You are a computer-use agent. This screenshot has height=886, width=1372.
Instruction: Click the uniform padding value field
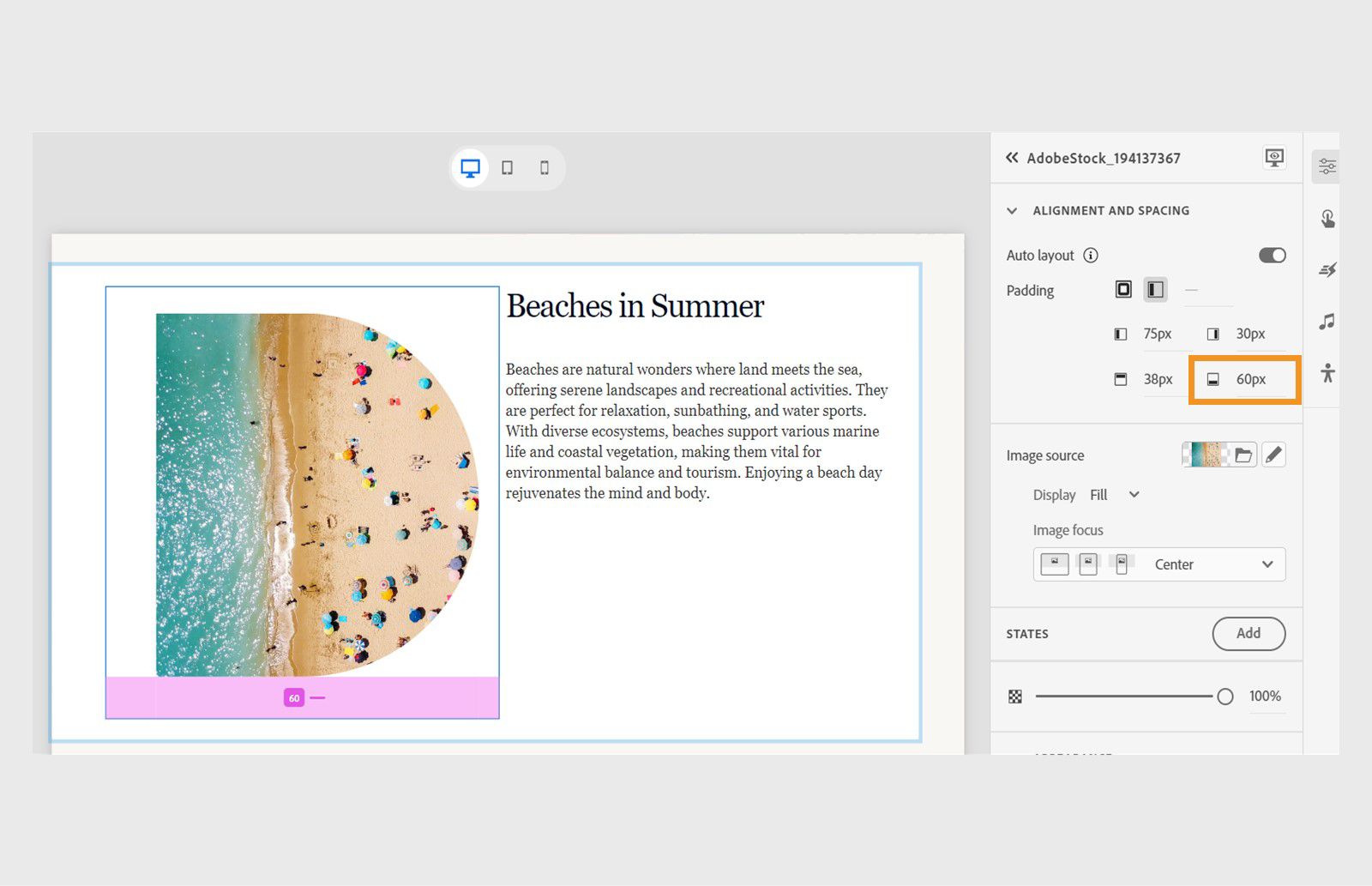(x=1208, y=291)
